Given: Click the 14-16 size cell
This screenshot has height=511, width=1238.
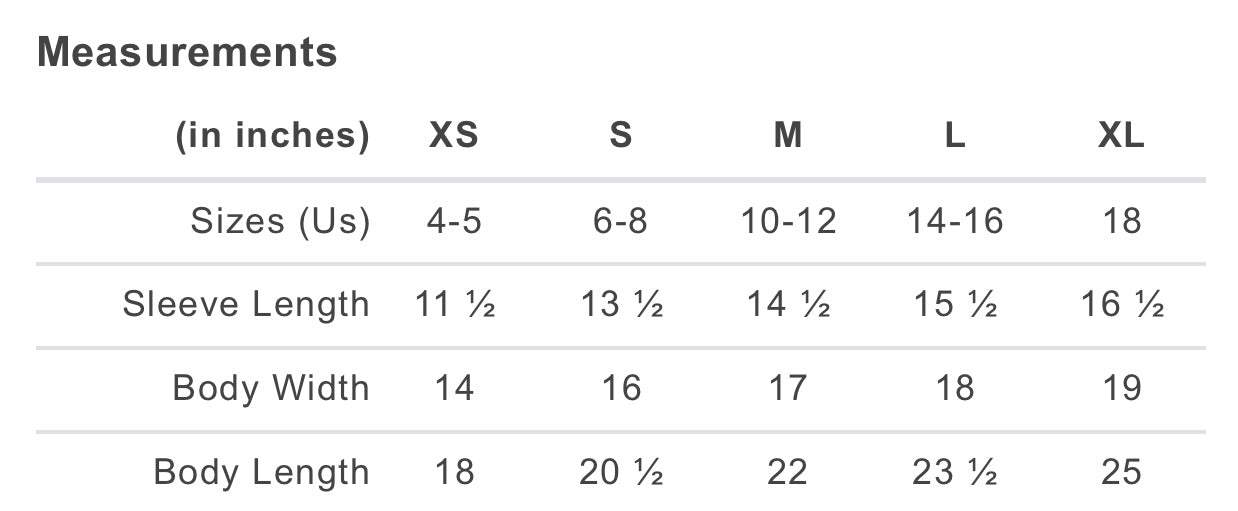Looking at the screenshot, I should 955,221.
